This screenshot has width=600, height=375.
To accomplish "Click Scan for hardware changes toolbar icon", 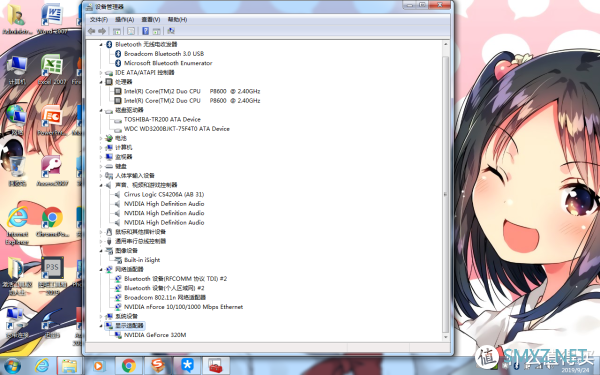I will (171, 31).
